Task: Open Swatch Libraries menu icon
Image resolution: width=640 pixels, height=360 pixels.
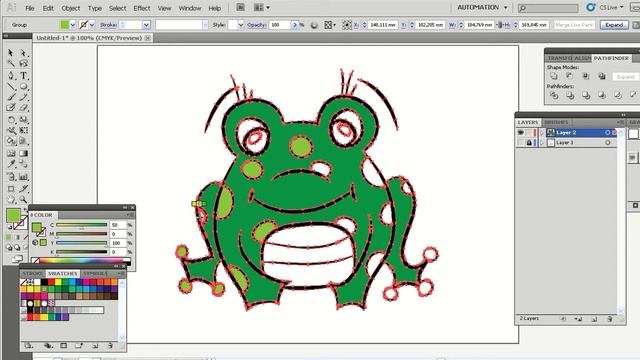Action: [x=28, y=346]
